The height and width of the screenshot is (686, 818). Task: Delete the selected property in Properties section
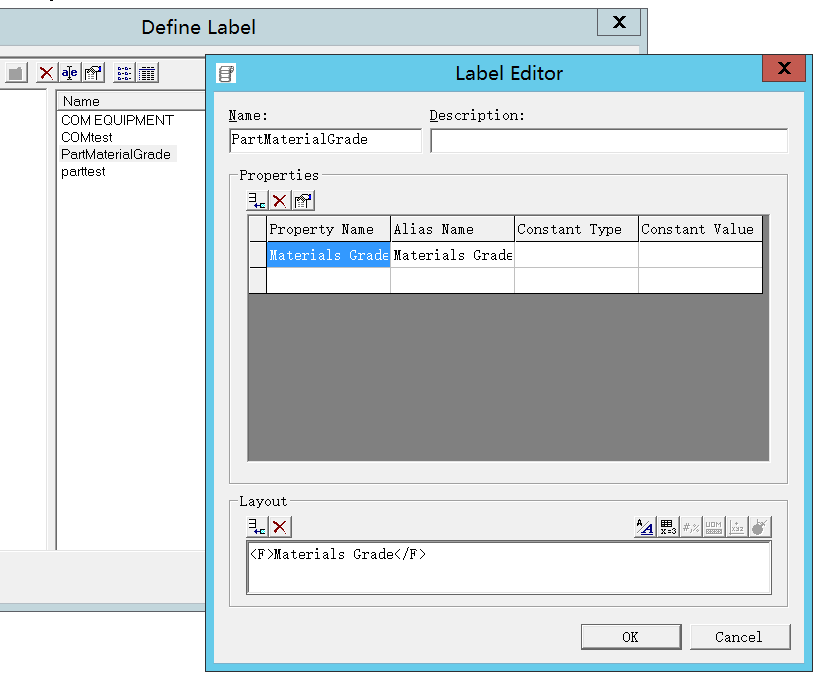(280, 201)
